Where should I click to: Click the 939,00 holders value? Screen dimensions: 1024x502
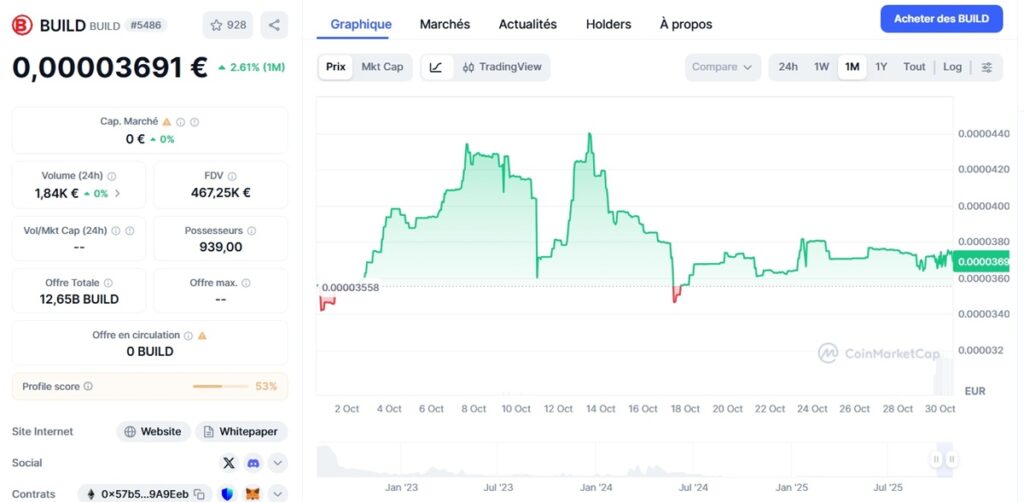(221, 247)
